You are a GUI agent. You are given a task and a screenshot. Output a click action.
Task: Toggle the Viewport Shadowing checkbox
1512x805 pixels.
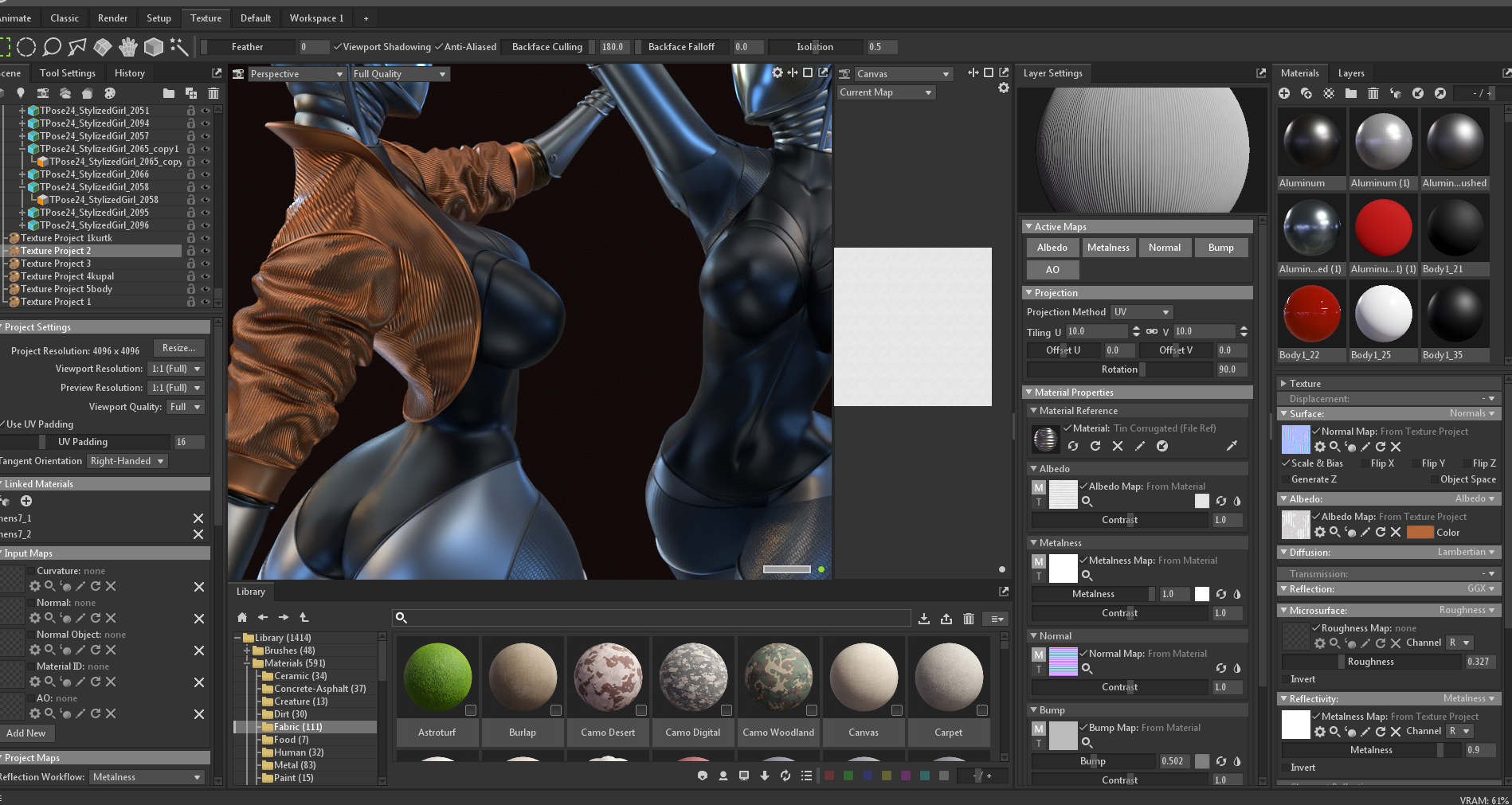tap(338, 47)
